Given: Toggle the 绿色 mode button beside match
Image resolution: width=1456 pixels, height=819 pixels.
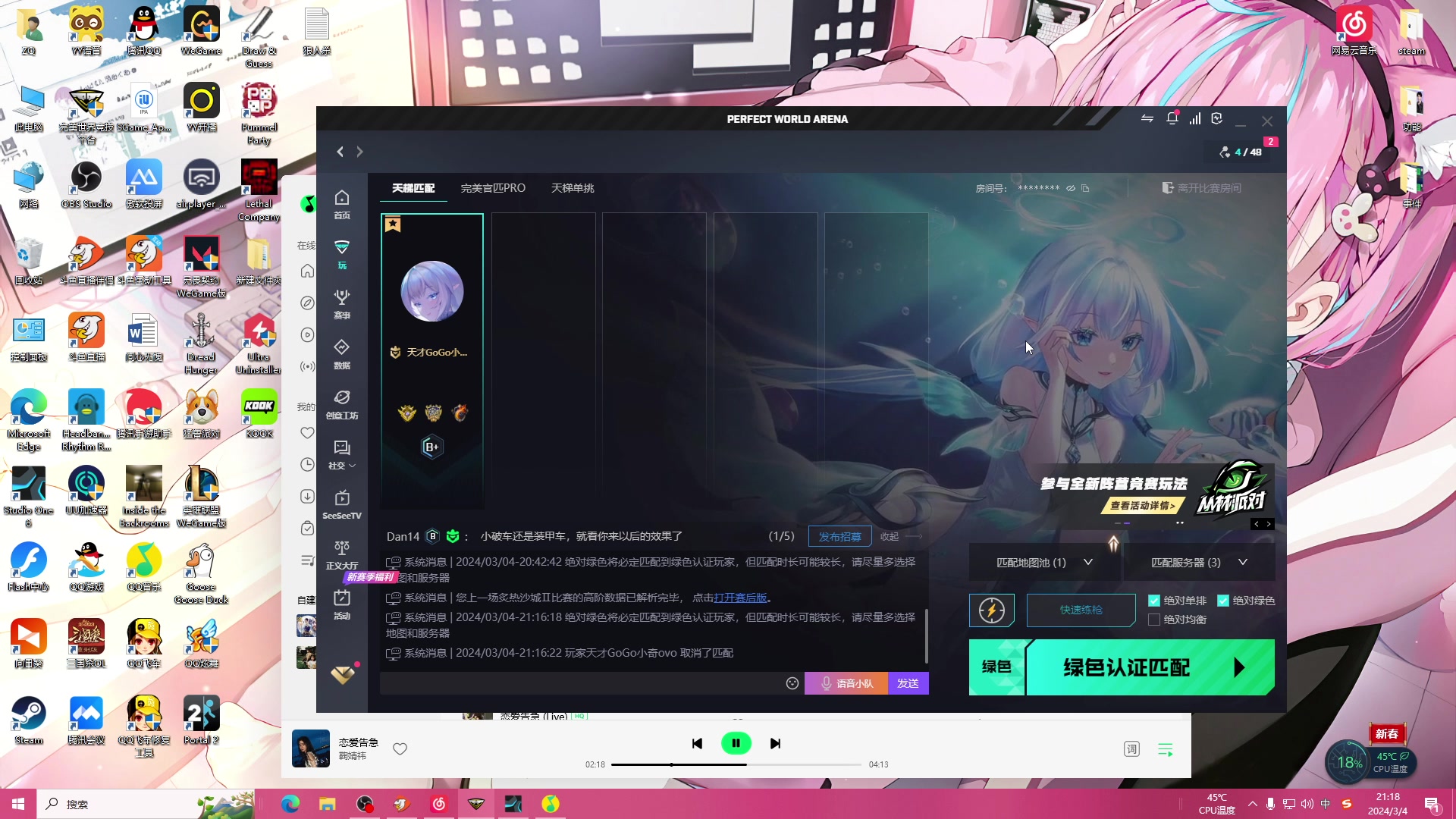Looking at the screenshot, I should (x=996, y=667).
